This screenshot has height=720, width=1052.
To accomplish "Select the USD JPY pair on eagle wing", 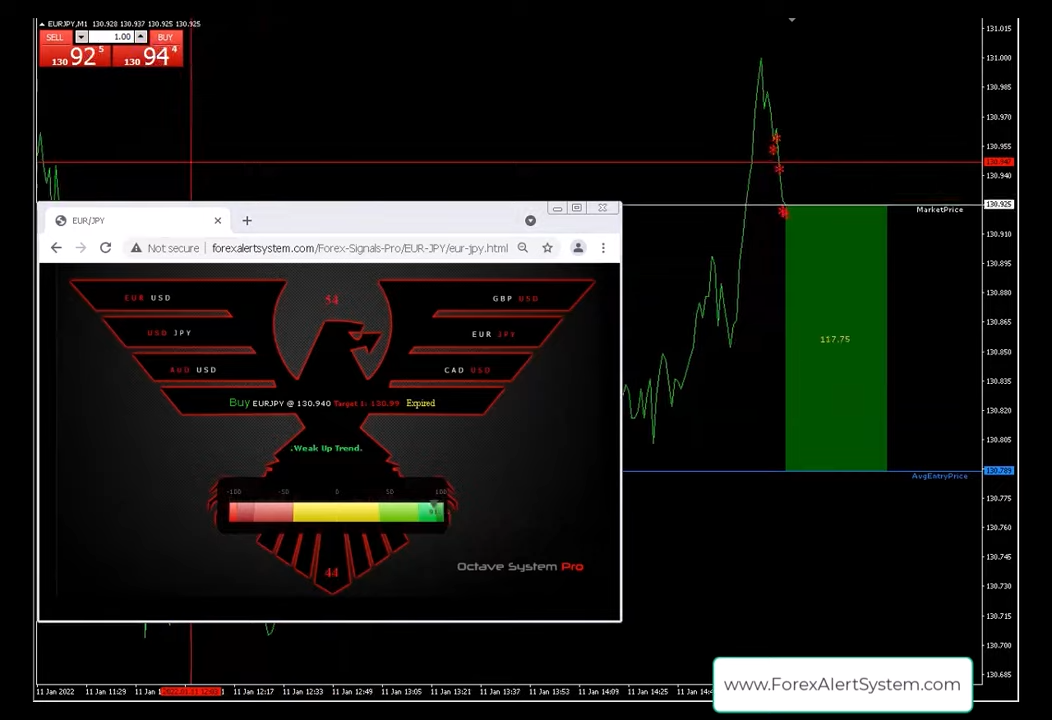I will (x=169, y=333).
